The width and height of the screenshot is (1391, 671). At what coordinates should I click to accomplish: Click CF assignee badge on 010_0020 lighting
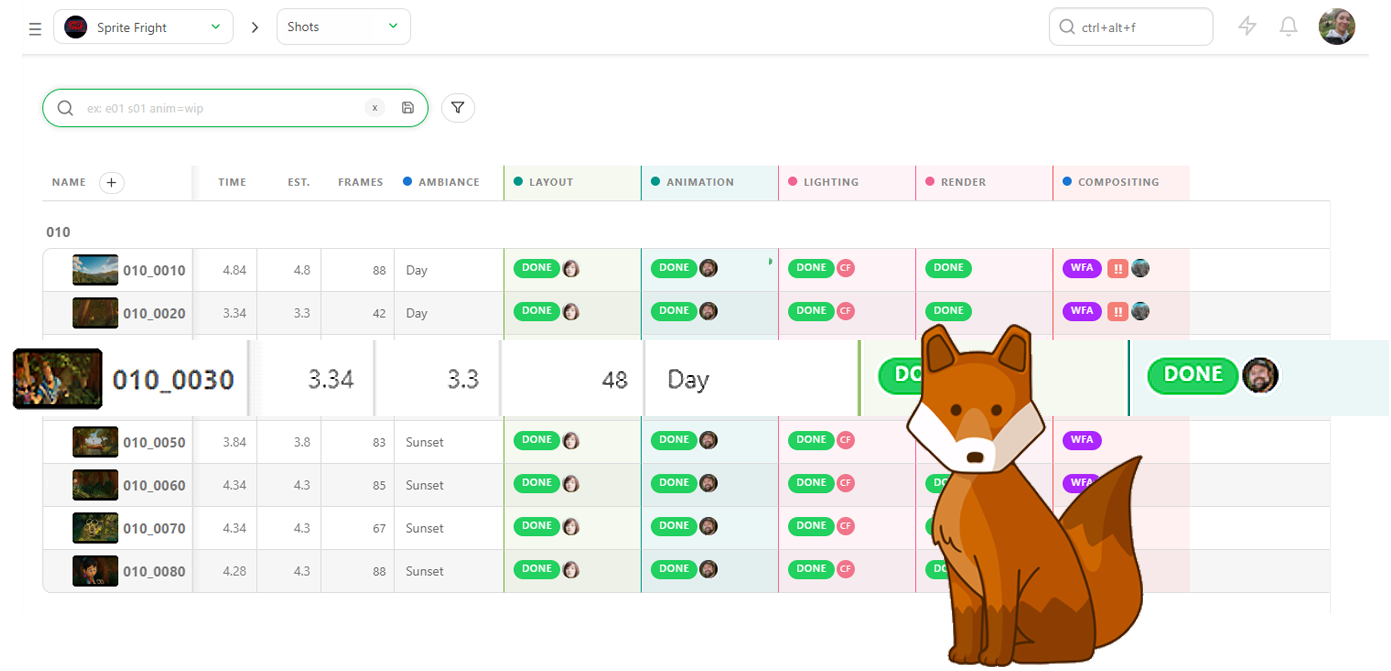846,311
